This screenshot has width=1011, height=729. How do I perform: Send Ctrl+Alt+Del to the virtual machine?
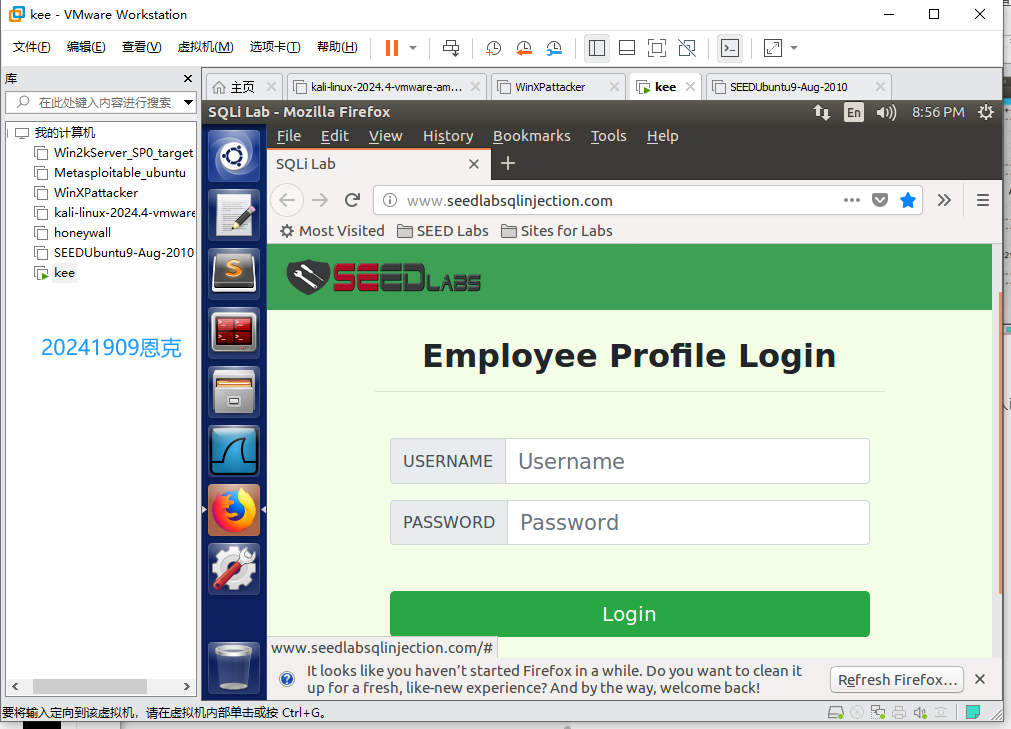pos(451,48)
